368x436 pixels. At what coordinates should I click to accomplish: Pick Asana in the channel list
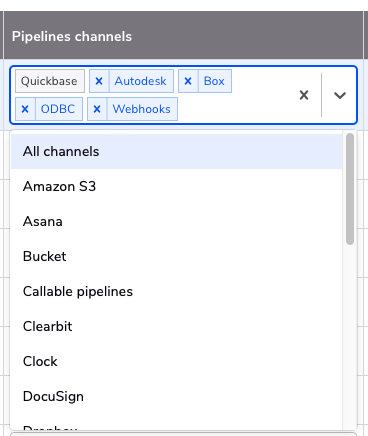click(x=177, y=222)
